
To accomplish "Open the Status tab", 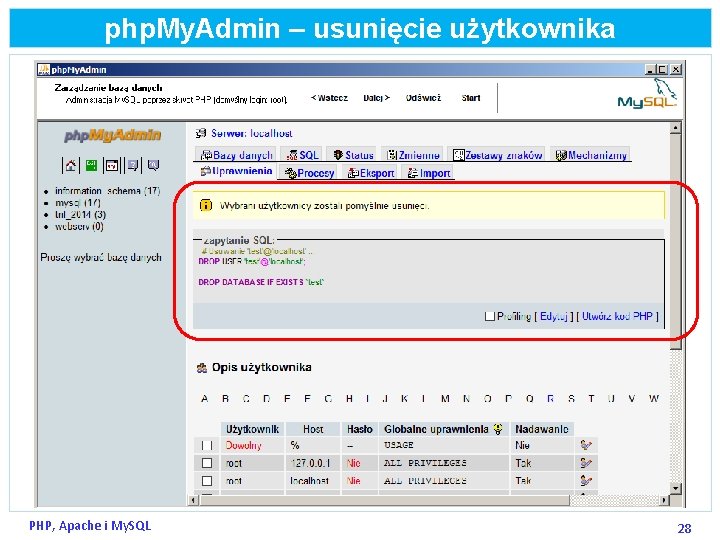I will click(x=353, y=155).
